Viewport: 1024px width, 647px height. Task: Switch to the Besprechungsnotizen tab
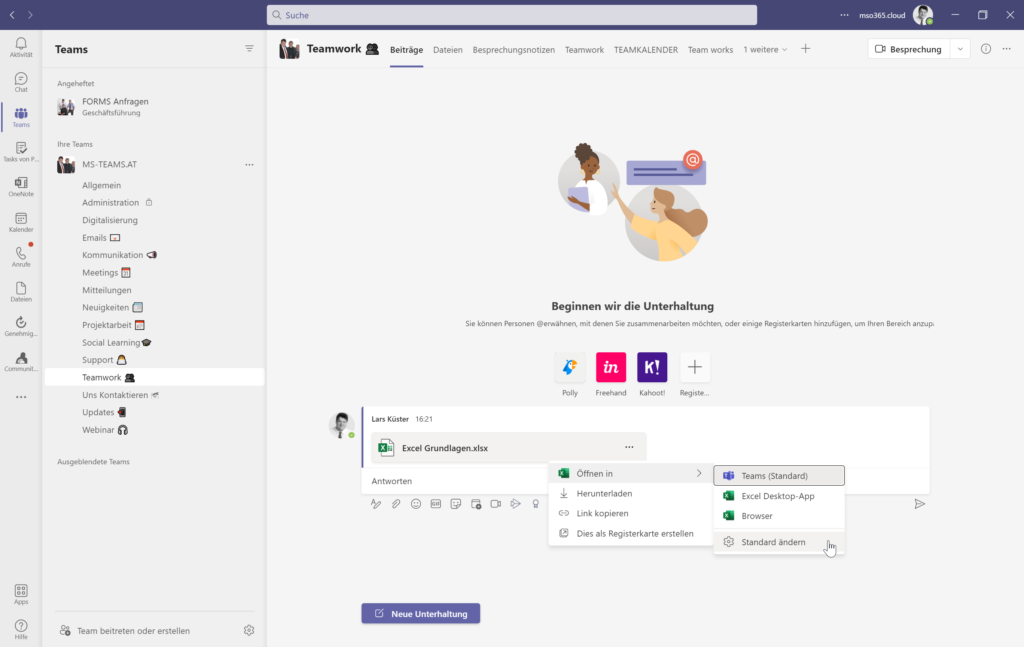513,50
